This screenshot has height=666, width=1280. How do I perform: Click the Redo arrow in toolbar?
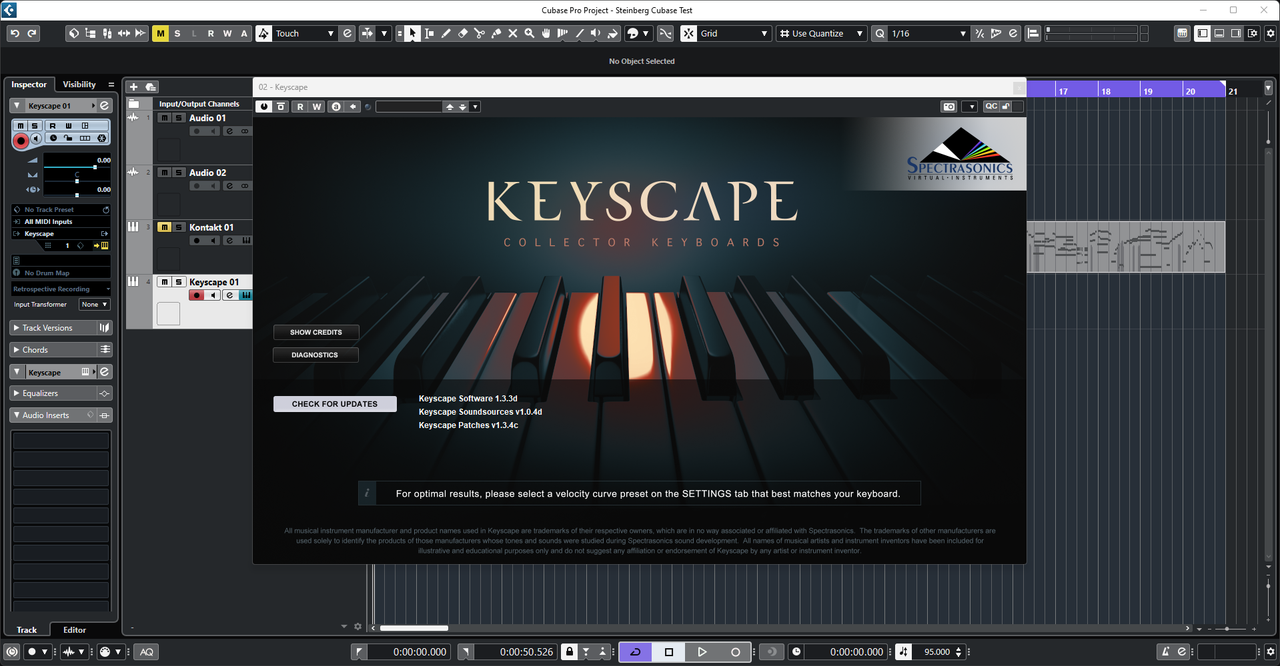pos(32,33)
